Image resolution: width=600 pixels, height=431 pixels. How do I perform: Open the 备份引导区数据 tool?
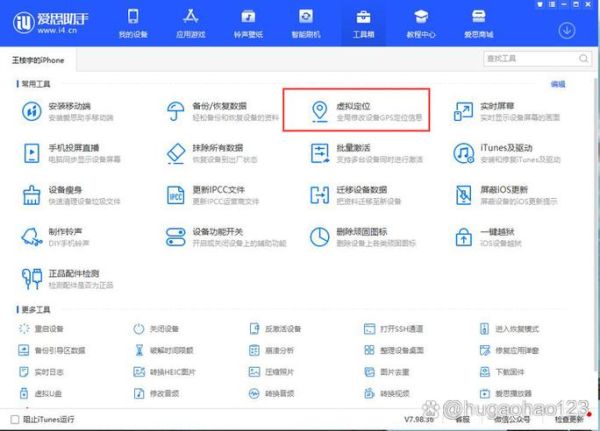click(52, 350)
